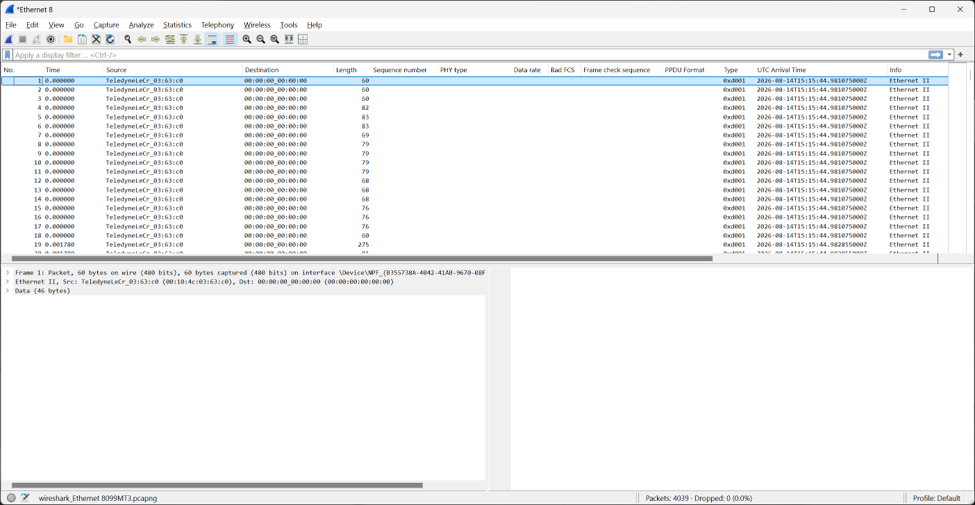This screenshot has width=975, height=505.
Task: Reload this capture file
Action: [110, 39]
